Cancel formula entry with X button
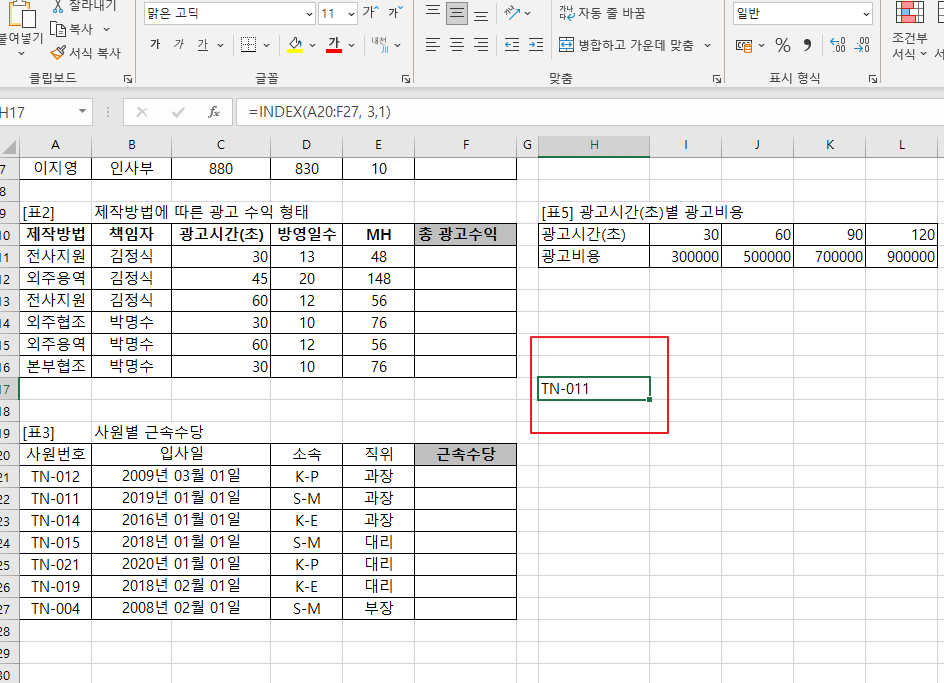Image resolution: width=944 pixels, height=683 pixels. (142, 112)
